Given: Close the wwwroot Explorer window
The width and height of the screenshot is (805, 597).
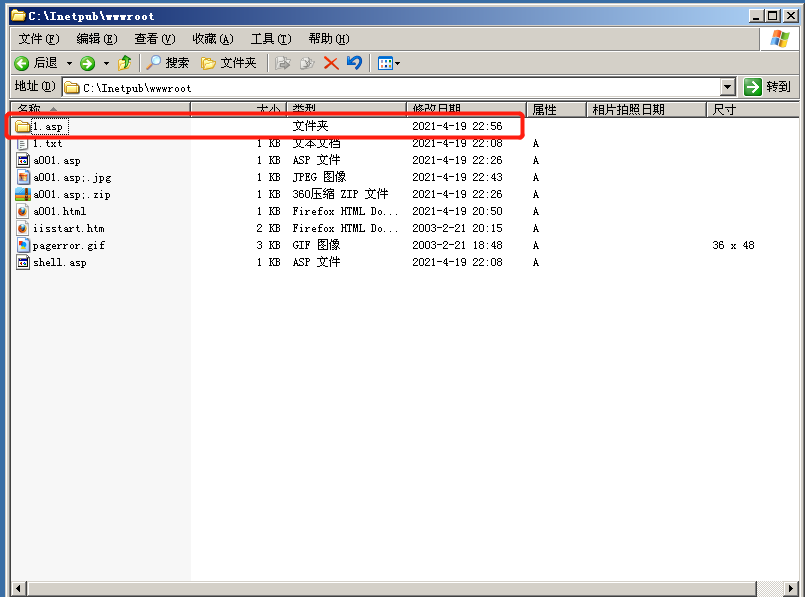Looking at the screenshot, I should [x=791, y=16].
